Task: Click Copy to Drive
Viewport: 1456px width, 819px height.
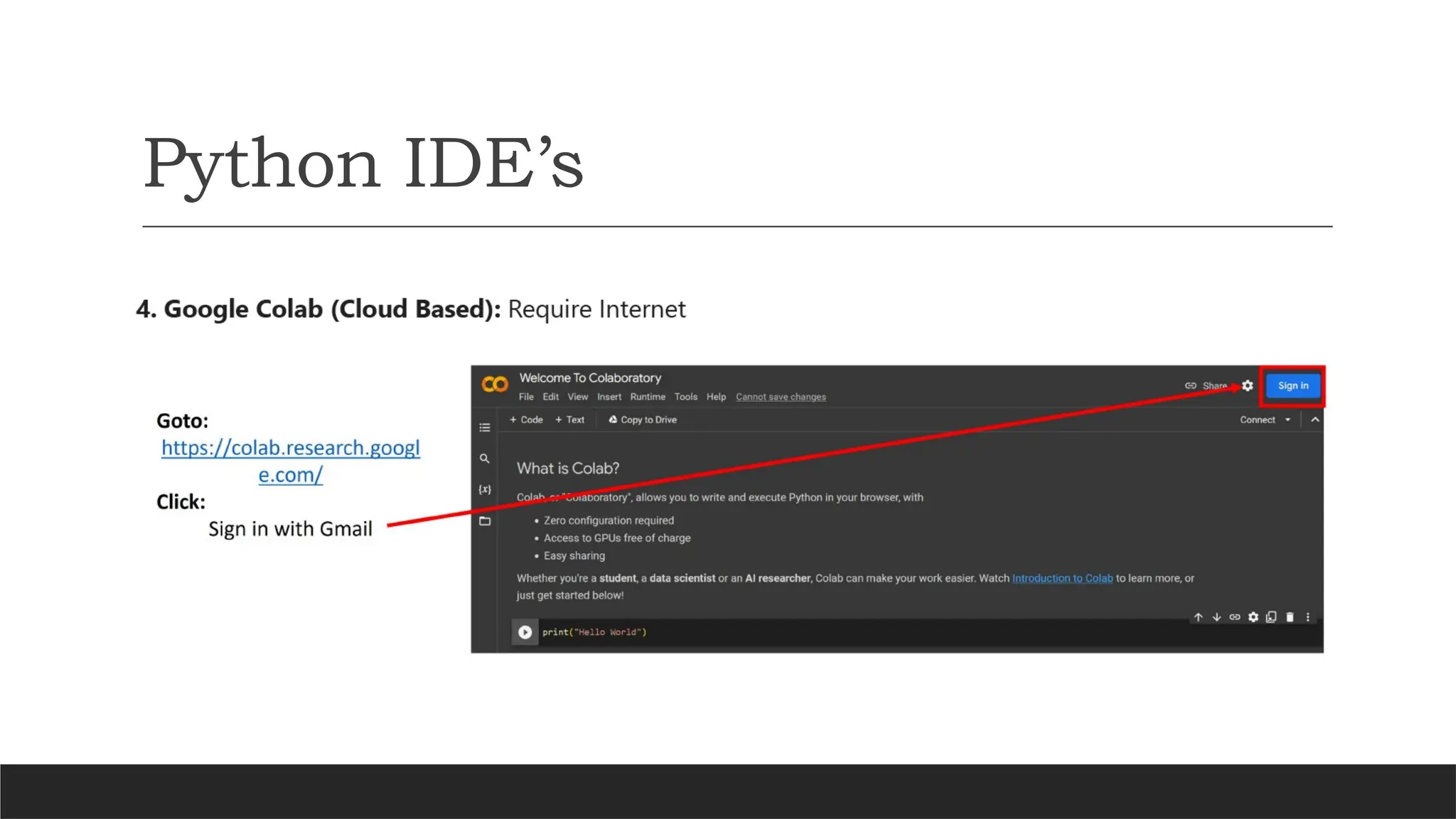Action: (x=643, y=420)
